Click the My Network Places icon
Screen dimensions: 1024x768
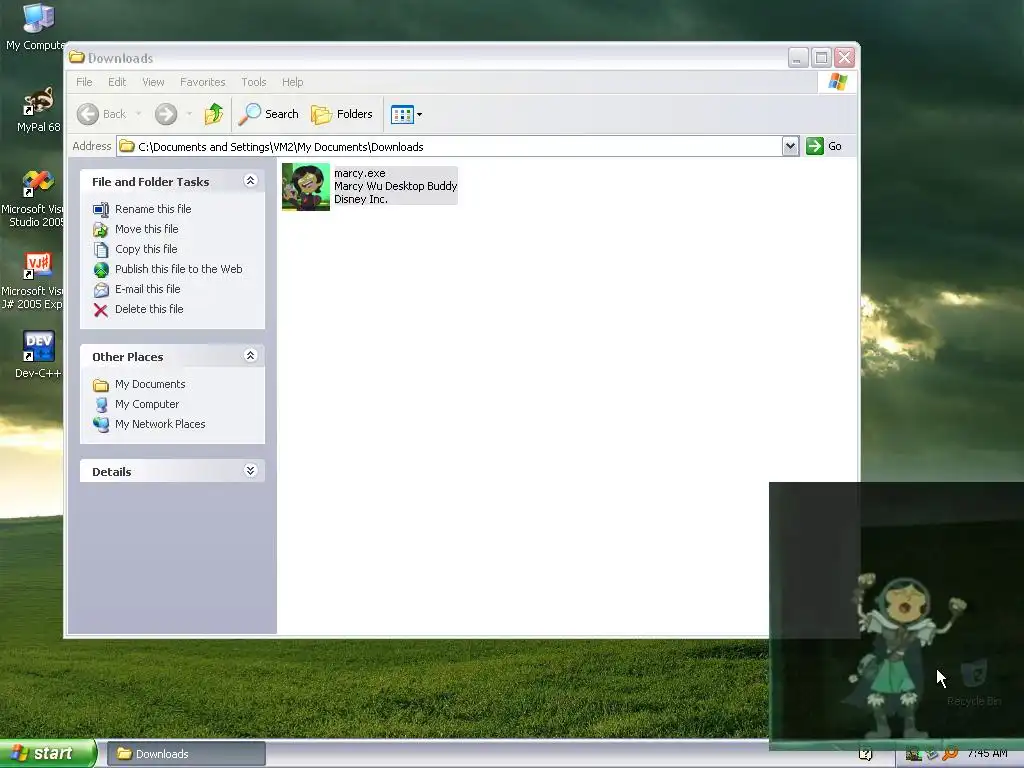coord(101,425)
